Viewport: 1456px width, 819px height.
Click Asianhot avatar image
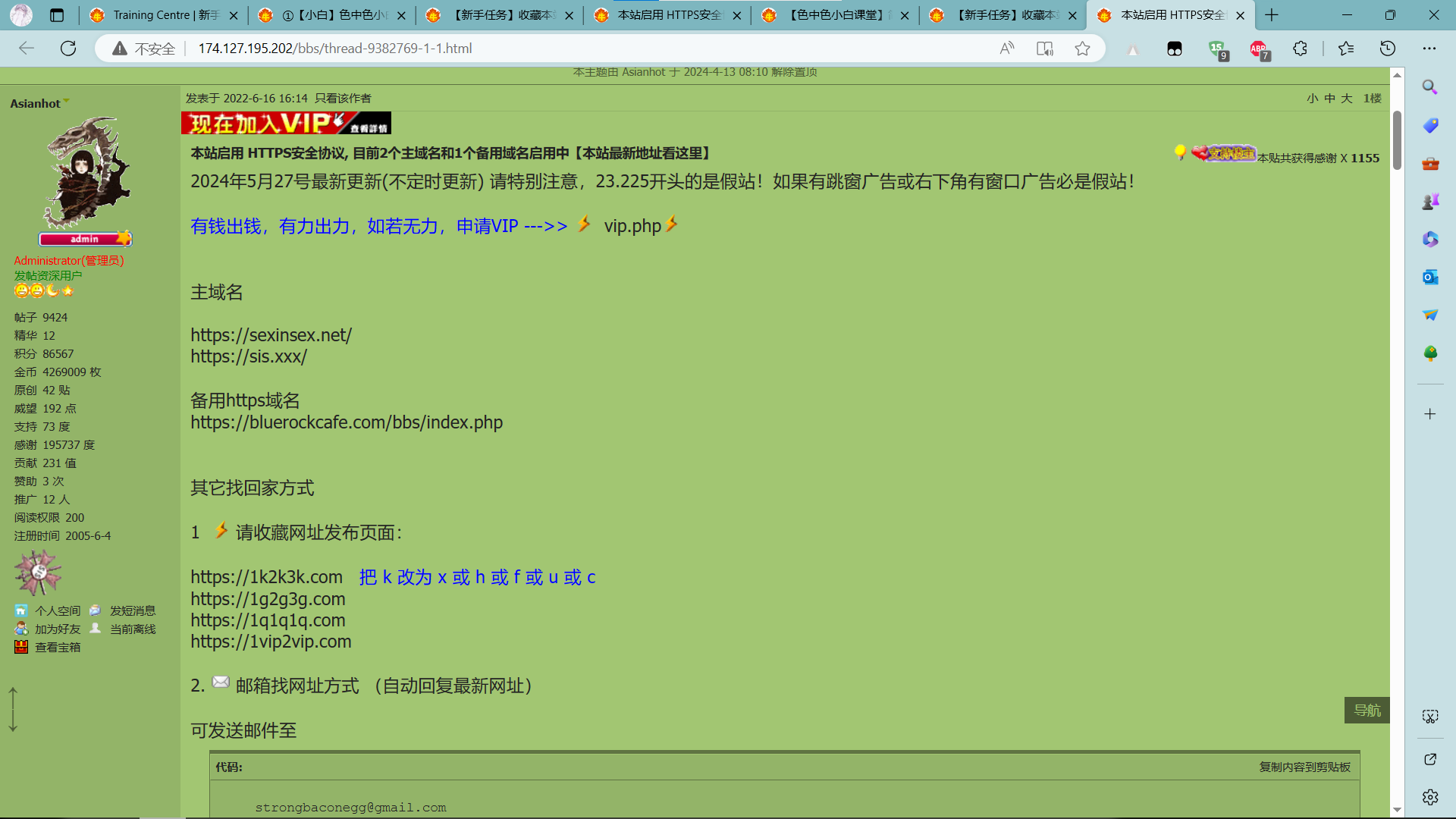[85, 173]
